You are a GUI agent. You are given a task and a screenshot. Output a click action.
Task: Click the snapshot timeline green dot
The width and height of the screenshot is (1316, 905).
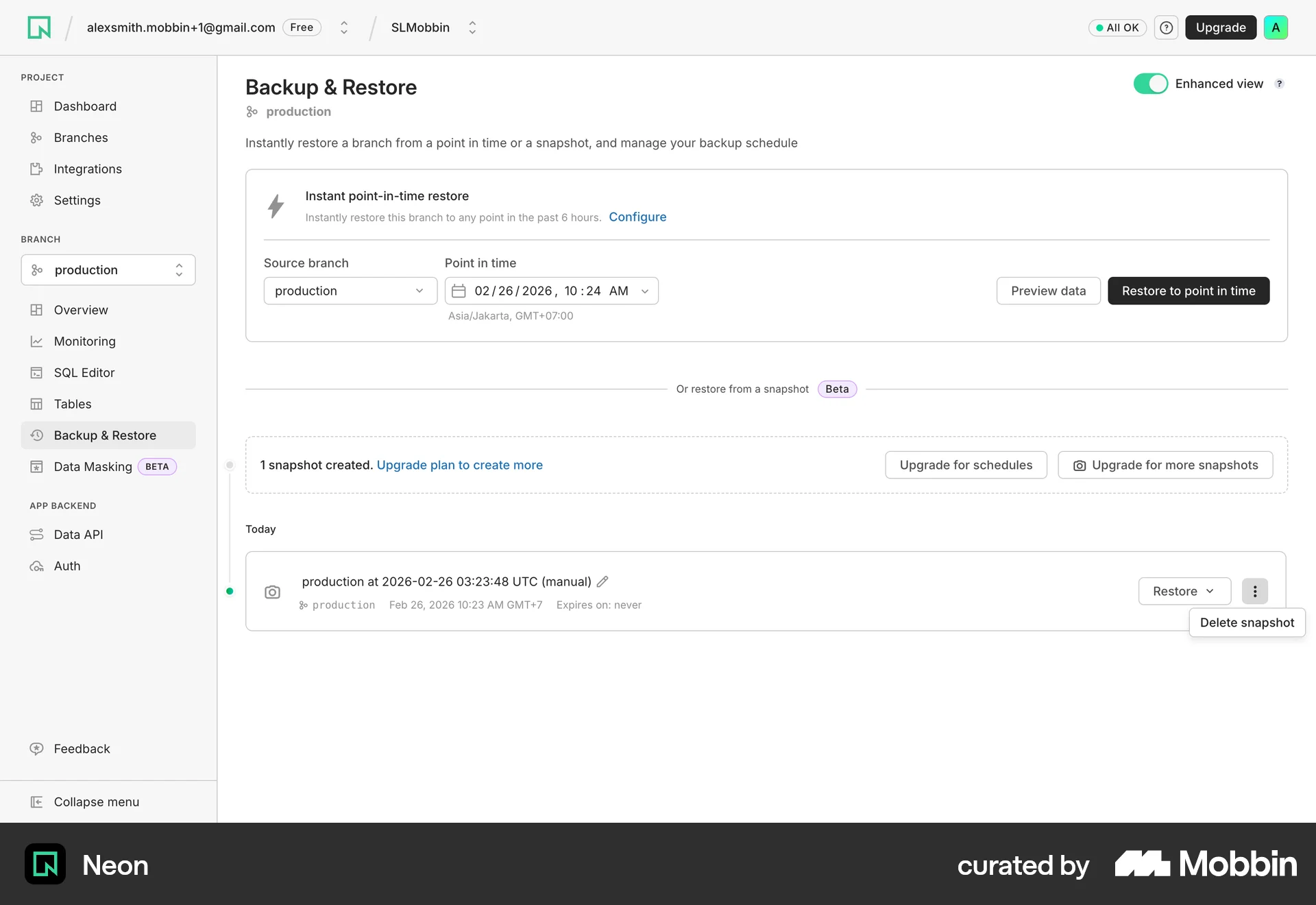[x=230, y=591]
